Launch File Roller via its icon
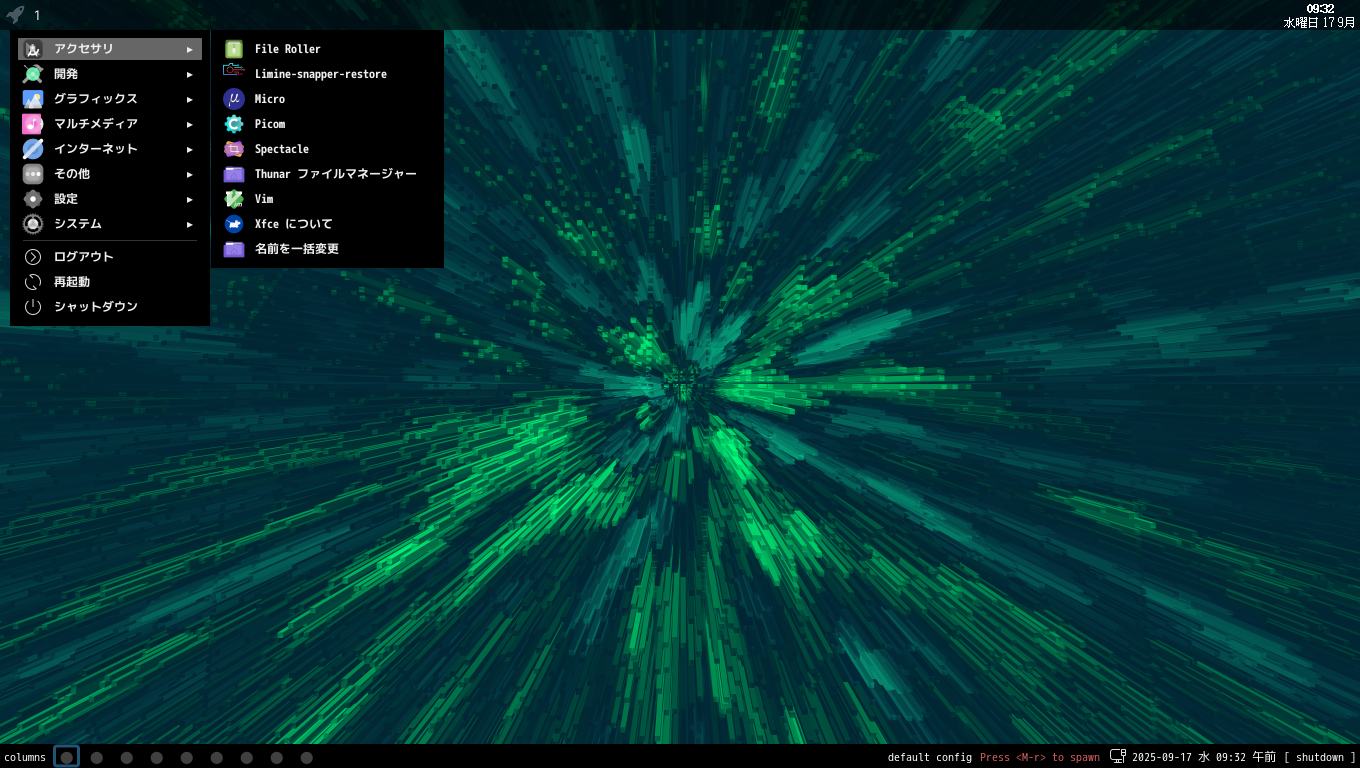Image resolution: width=1360 pixels, height=768 pixels. coord(234,49)
